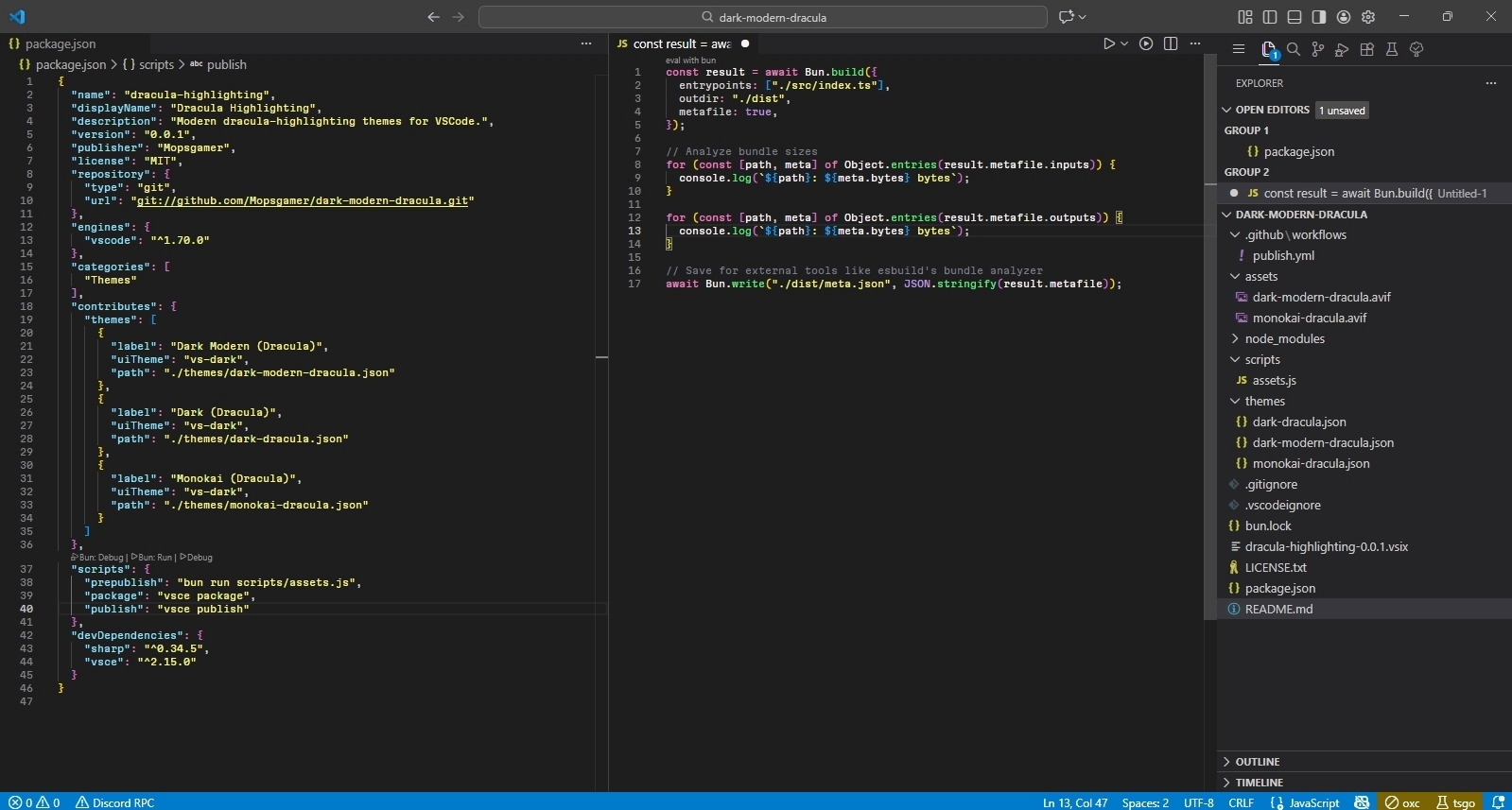Open the Testing flask icon
The height and width of the screenshot is (810, 1512).
tap(1392, 49)
